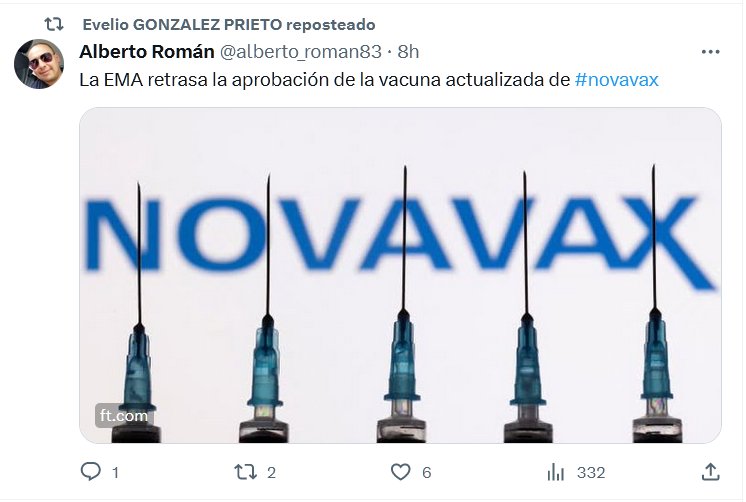Image resolution: width=746 pixels, height=502 pixels.
Task: Click the share upload arrow icon
Action: [710, 472]
